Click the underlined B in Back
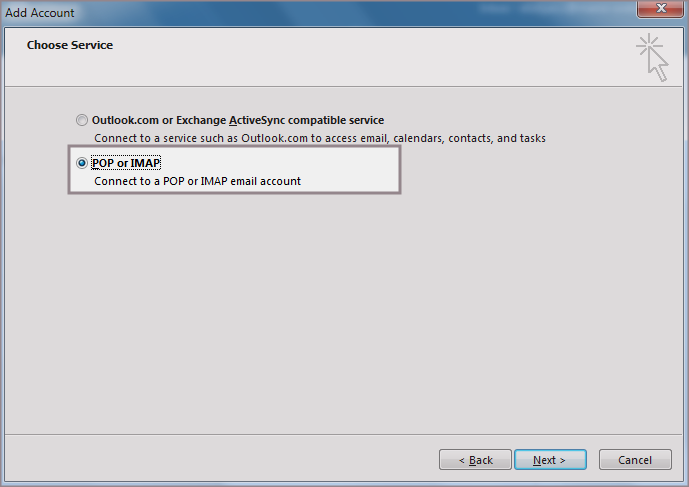This screenshot has width=689, height=487. [472, 461]
